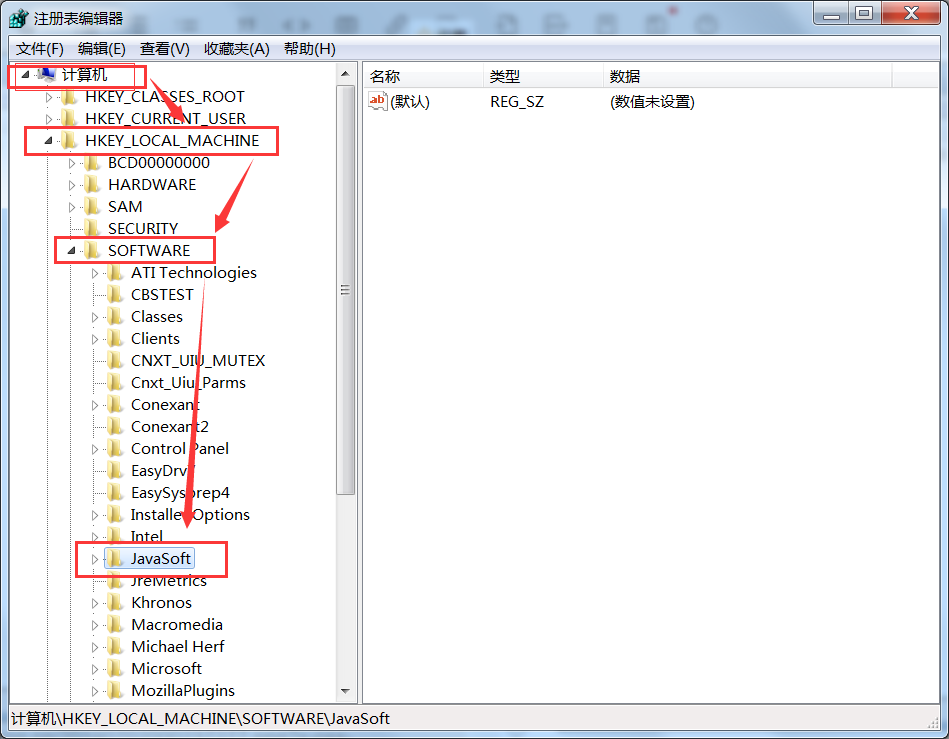Collapse HKEY_LOCAL_MACHINE with its triangle

click(48, 141)
